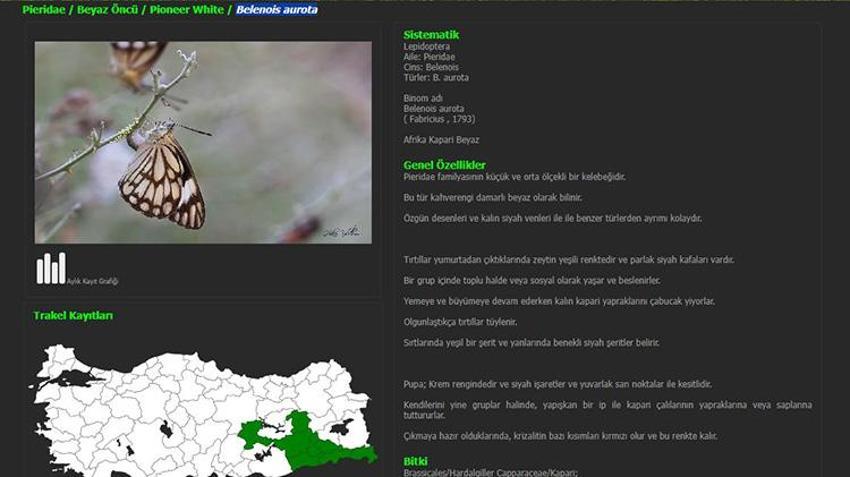The height and width of the screenshot is (477, 850).
Task: Select the text 'Aile: Pieridae'
Action: tap(429, 57)
